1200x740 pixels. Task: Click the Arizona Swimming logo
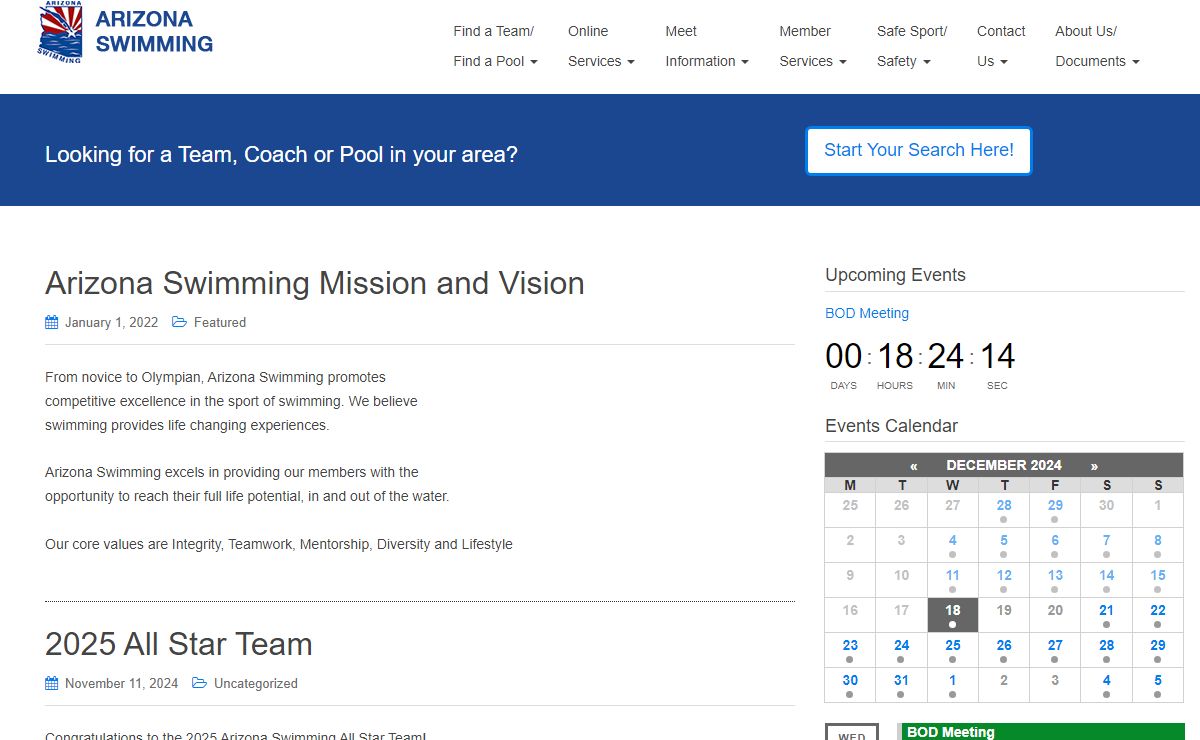tap(126, 33)
